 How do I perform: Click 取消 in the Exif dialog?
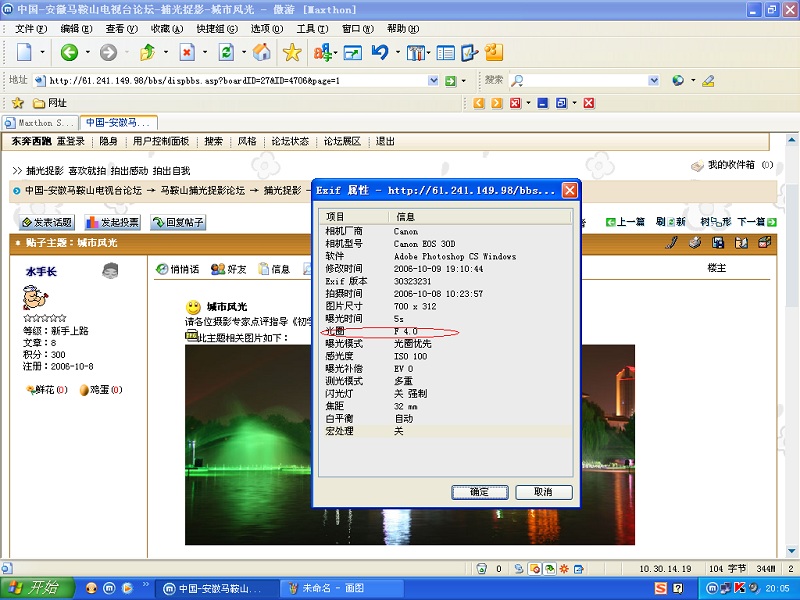tap(542, 492)
